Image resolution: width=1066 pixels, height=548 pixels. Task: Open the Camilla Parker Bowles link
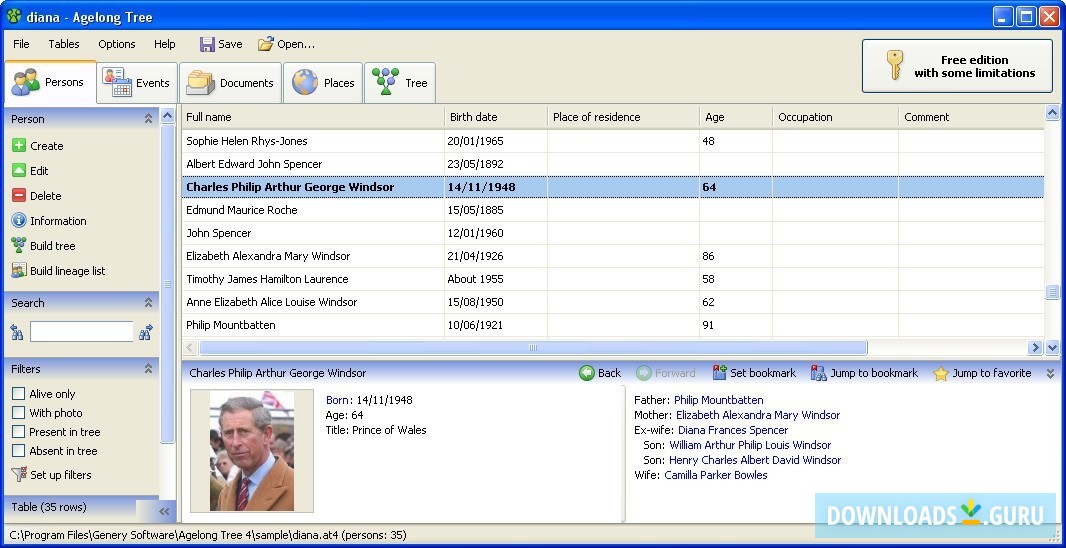(x=715, y=475)
